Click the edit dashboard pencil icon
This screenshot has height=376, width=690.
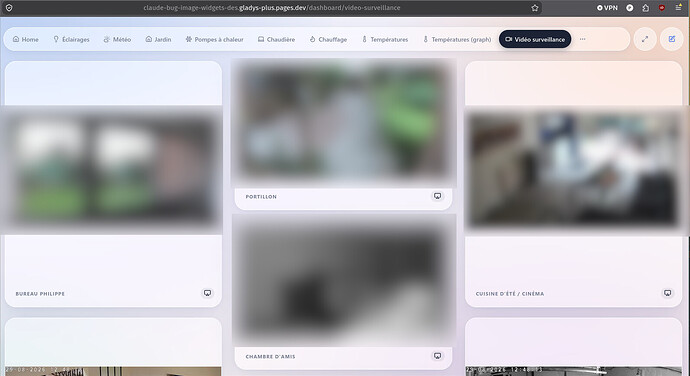pyautogui.click(x=672, y=39)
